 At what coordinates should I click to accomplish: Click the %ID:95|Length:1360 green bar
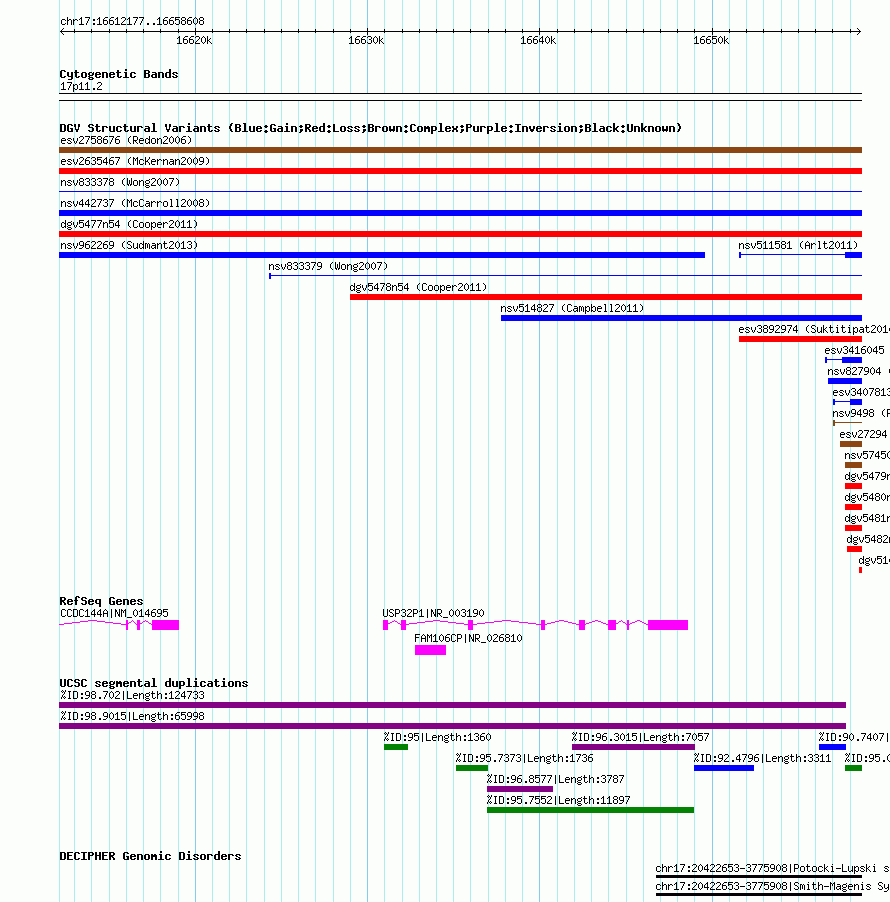pos(396,747)
